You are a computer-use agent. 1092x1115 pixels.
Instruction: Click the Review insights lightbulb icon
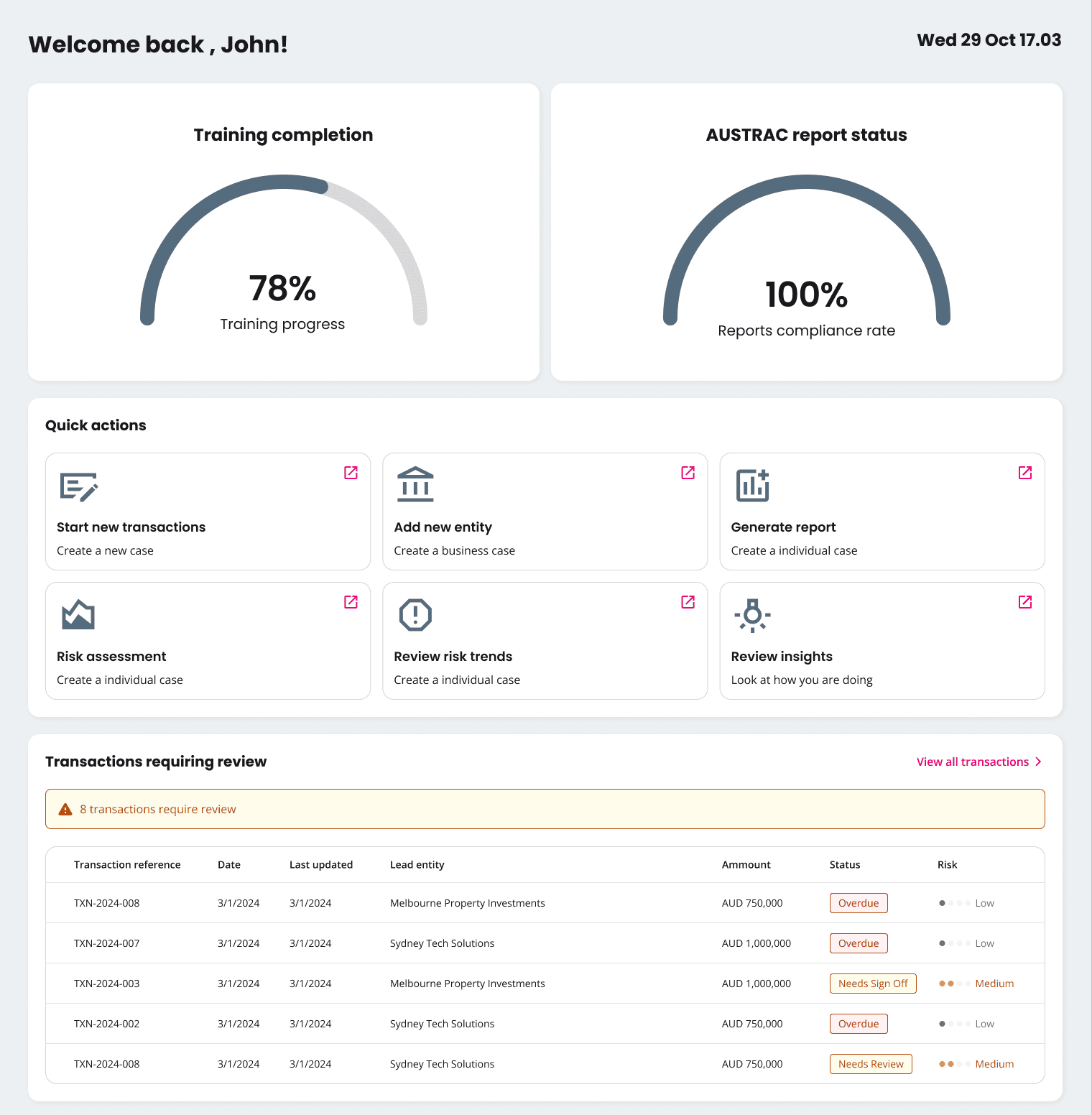click(752, 615)
